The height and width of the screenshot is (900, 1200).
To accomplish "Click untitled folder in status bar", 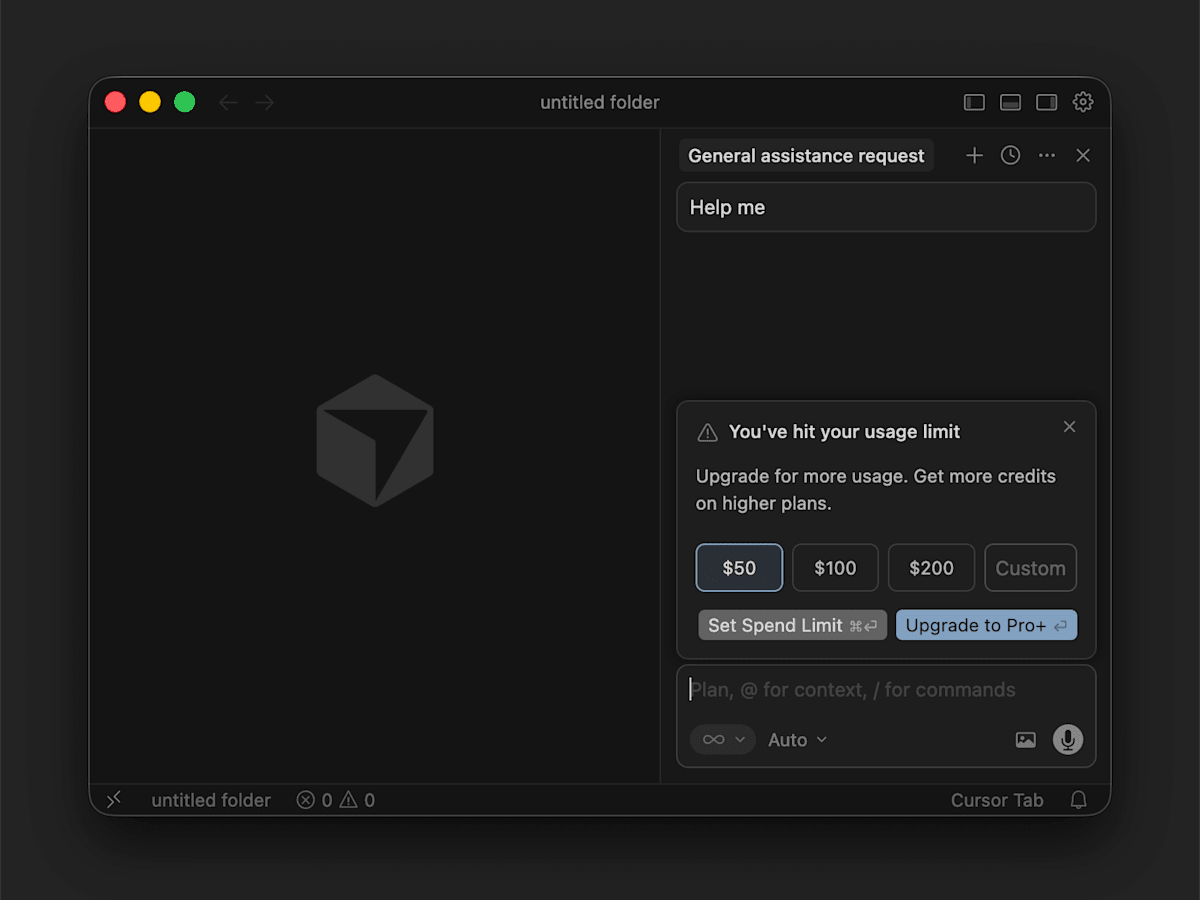I will click(211, 800).
